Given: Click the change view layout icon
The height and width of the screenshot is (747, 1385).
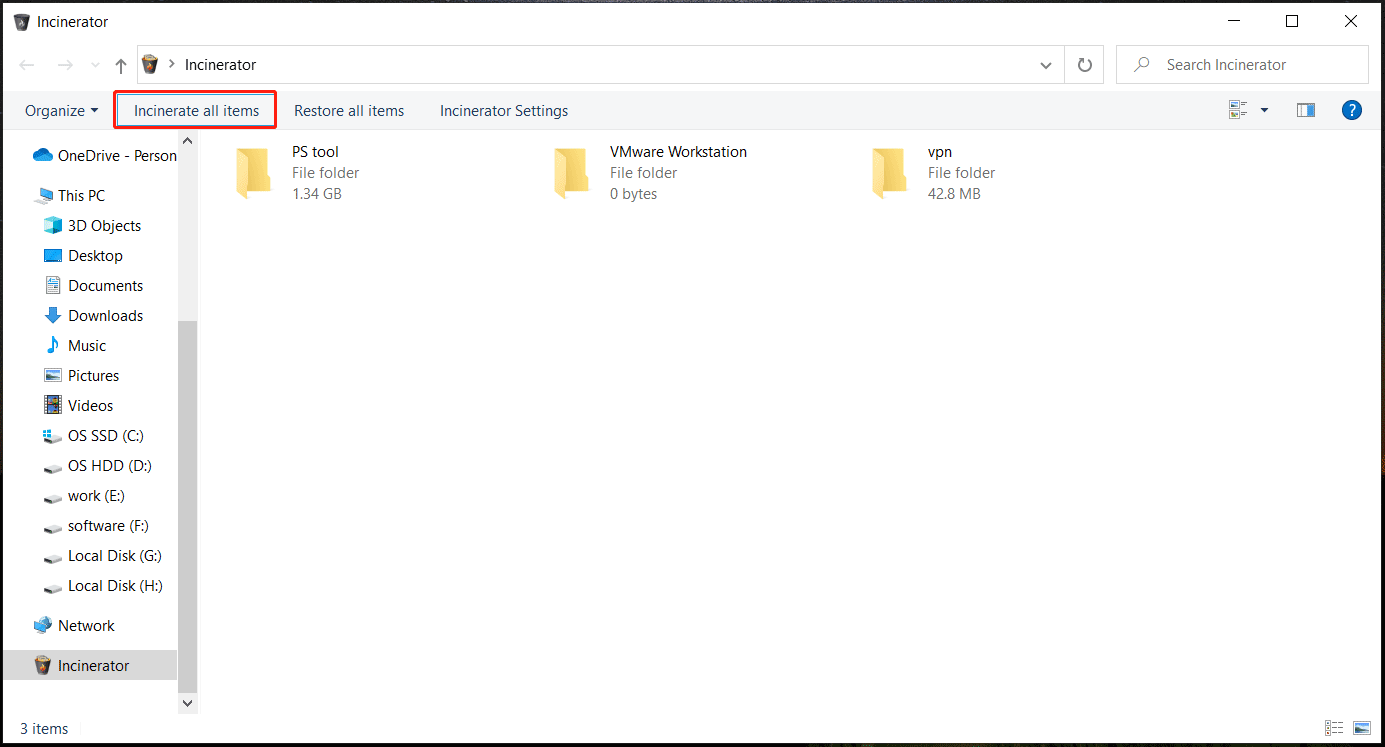Looking at the screenshot, I should pyautogui.click(x=1239, y=111).
